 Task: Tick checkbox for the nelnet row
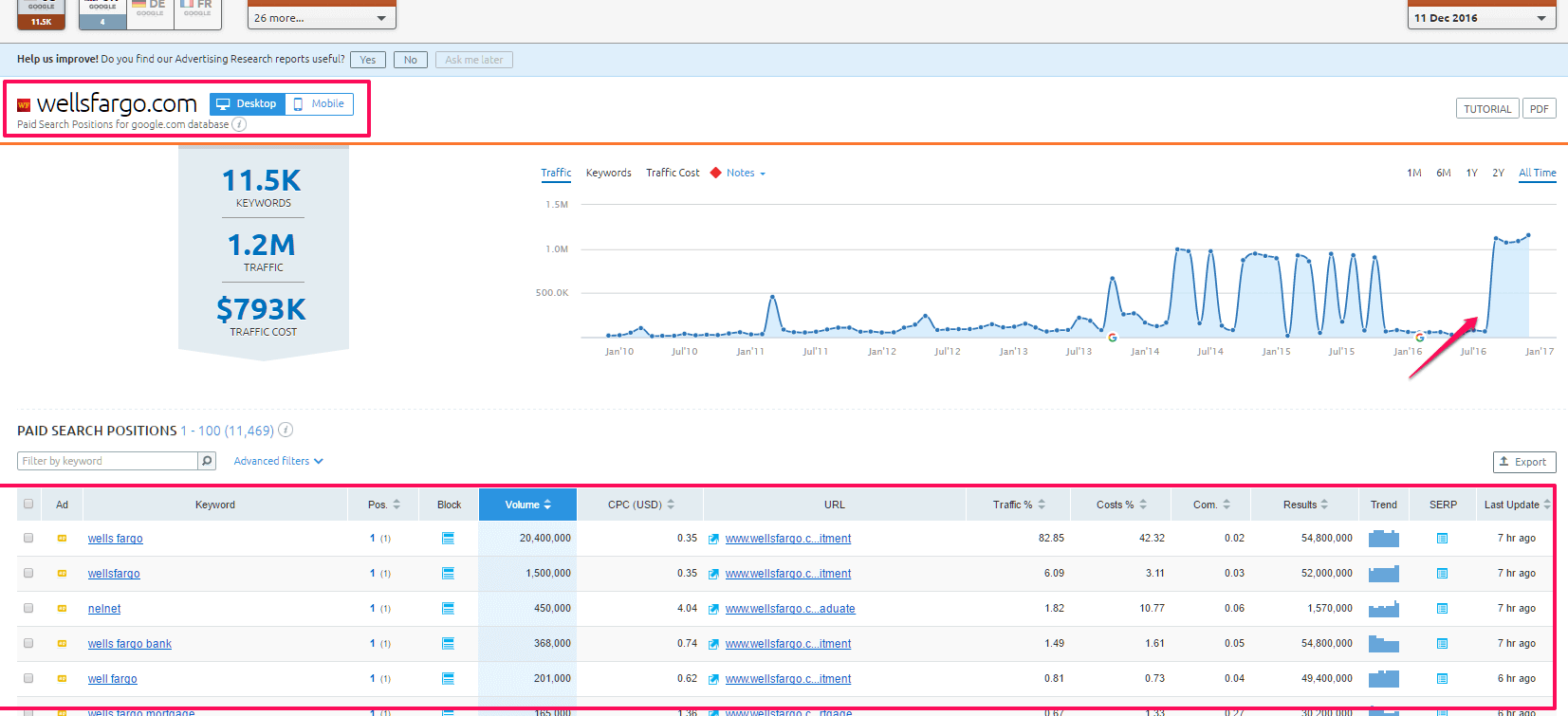28,608
